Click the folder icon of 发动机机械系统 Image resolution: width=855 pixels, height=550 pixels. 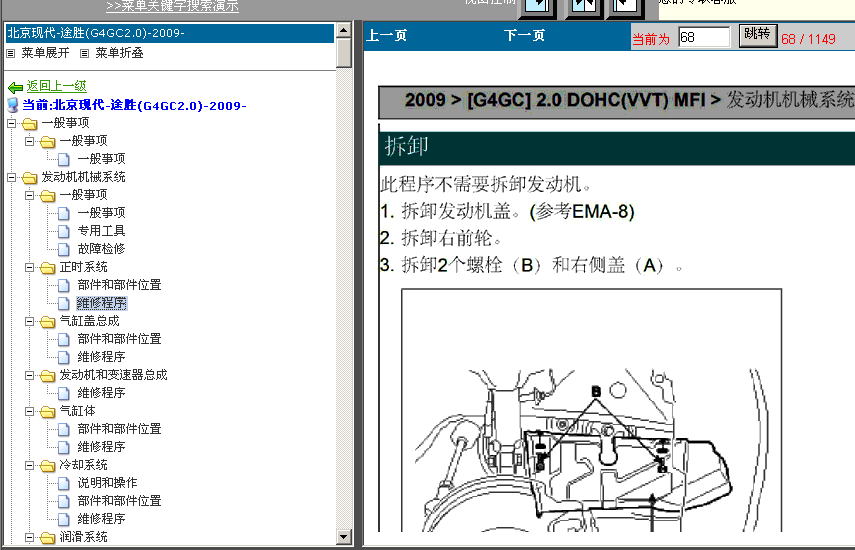coord(30,178)
